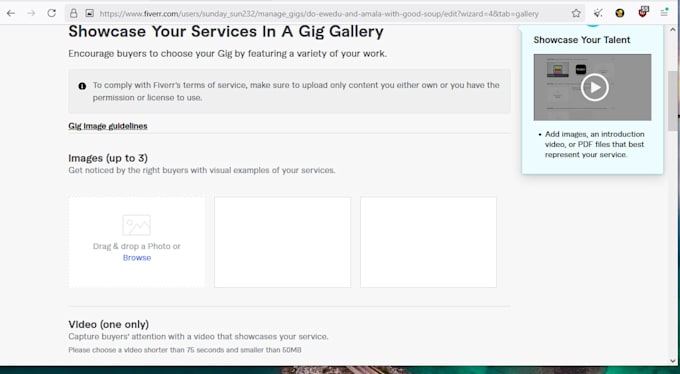Click the Showcase Your Services In A Gig Gallery title
Image resolution: width=680 pixels, height=374 pixels.
pos(226,32)
